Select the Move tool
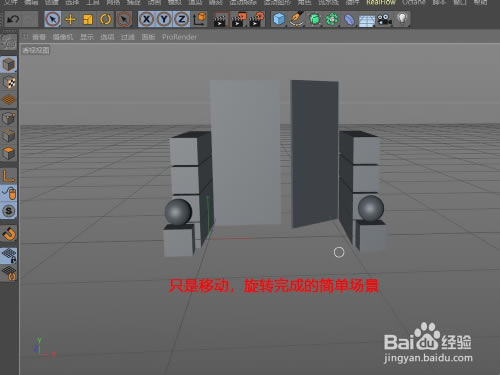 tap(70, 19)
